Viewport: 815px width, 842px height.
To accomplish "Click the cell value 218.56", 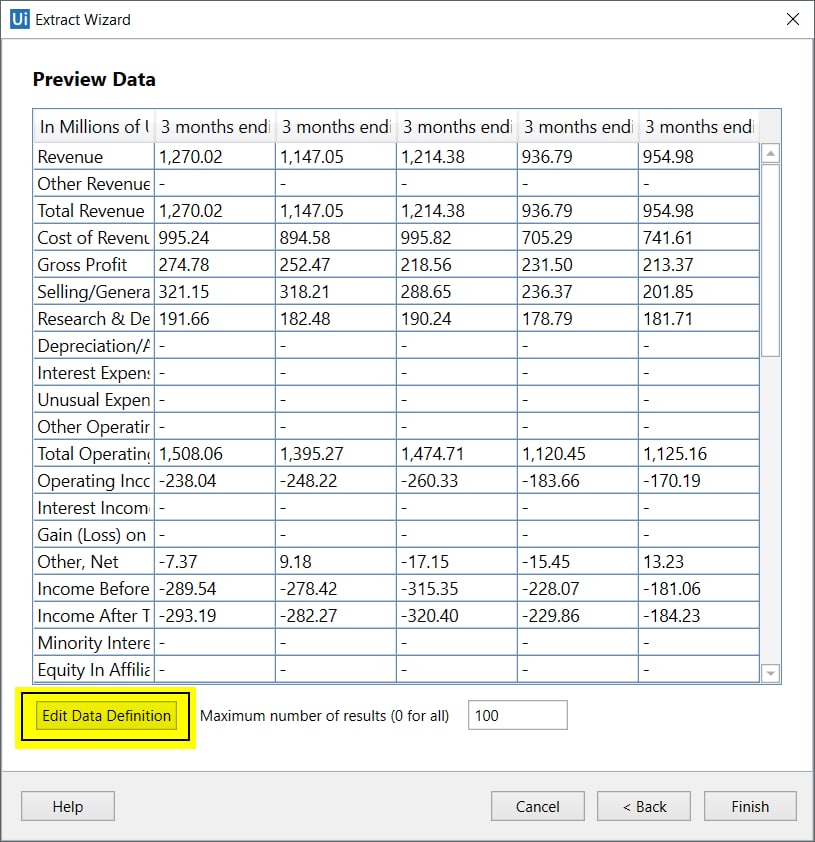I will (457, 264).
